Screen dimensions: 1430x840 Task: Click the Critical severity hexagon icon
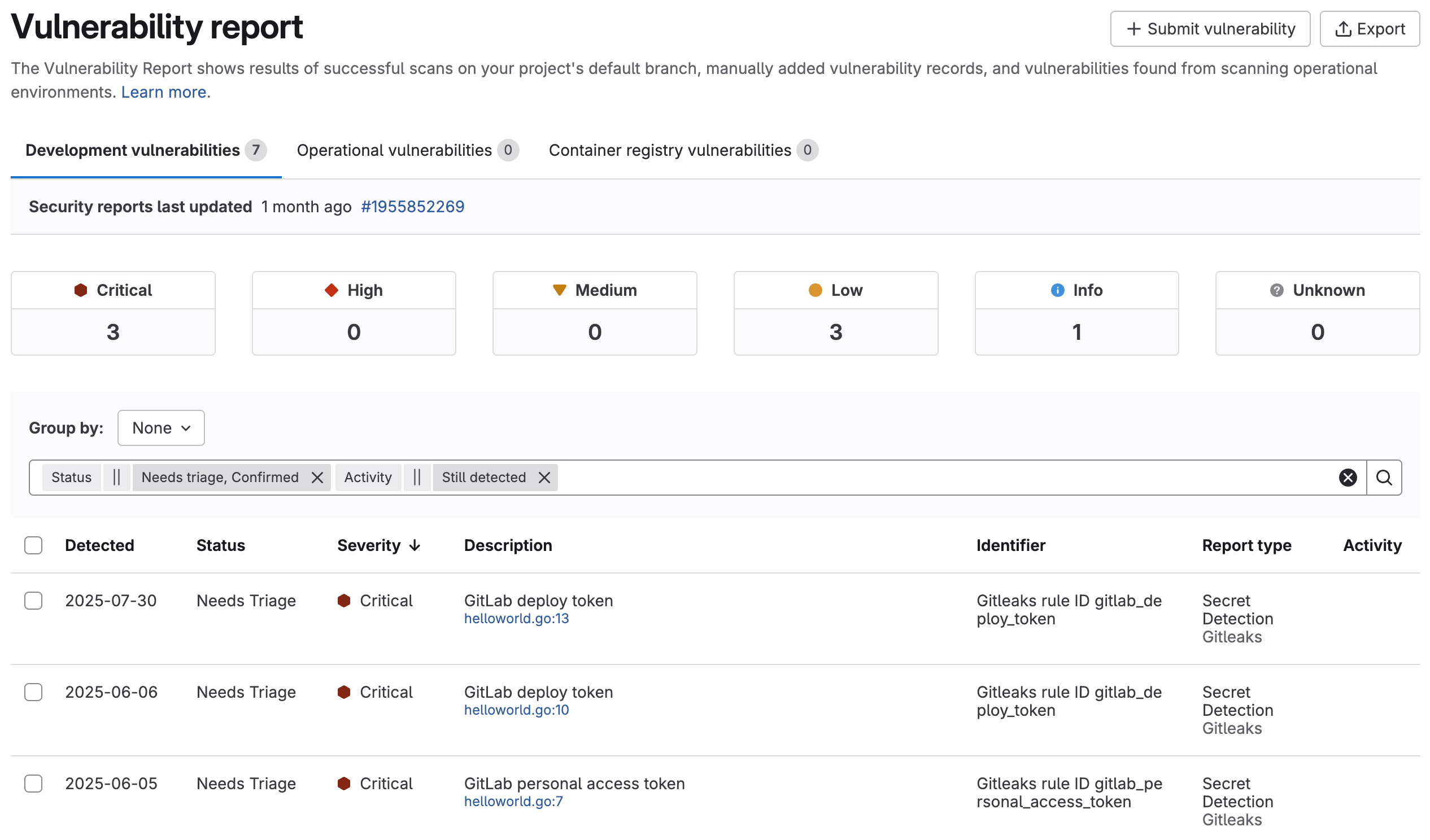(x=81, y=290)
